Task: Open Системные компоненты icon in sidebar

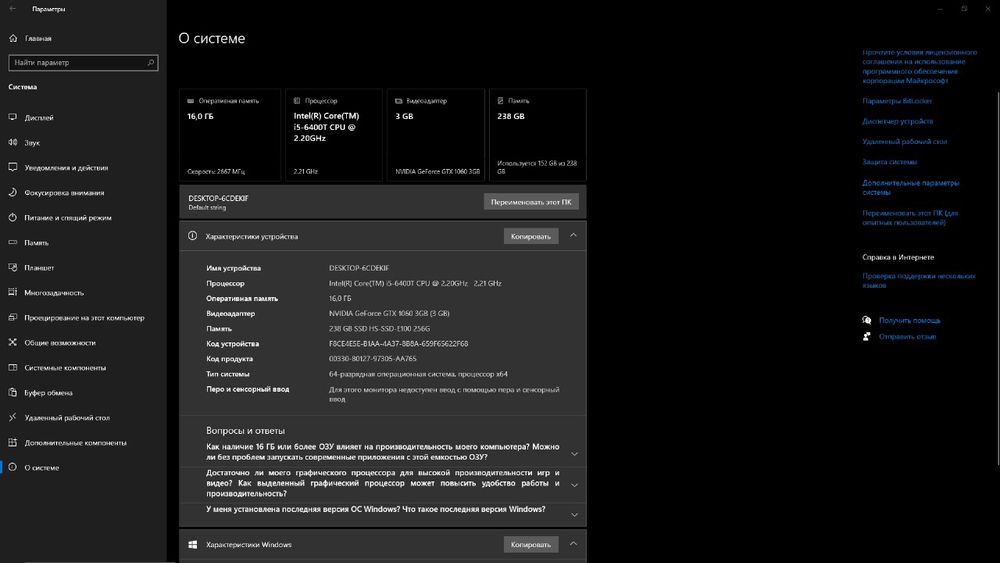Action: 13,367
